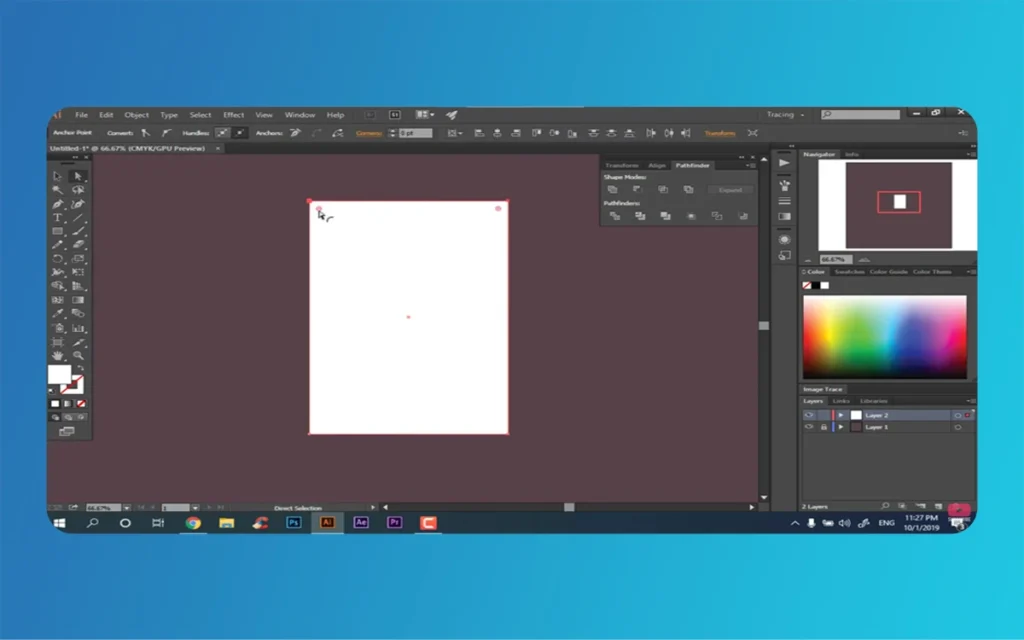
Task: Toggle visibility of Layer 1
Action: click(809, 427)
